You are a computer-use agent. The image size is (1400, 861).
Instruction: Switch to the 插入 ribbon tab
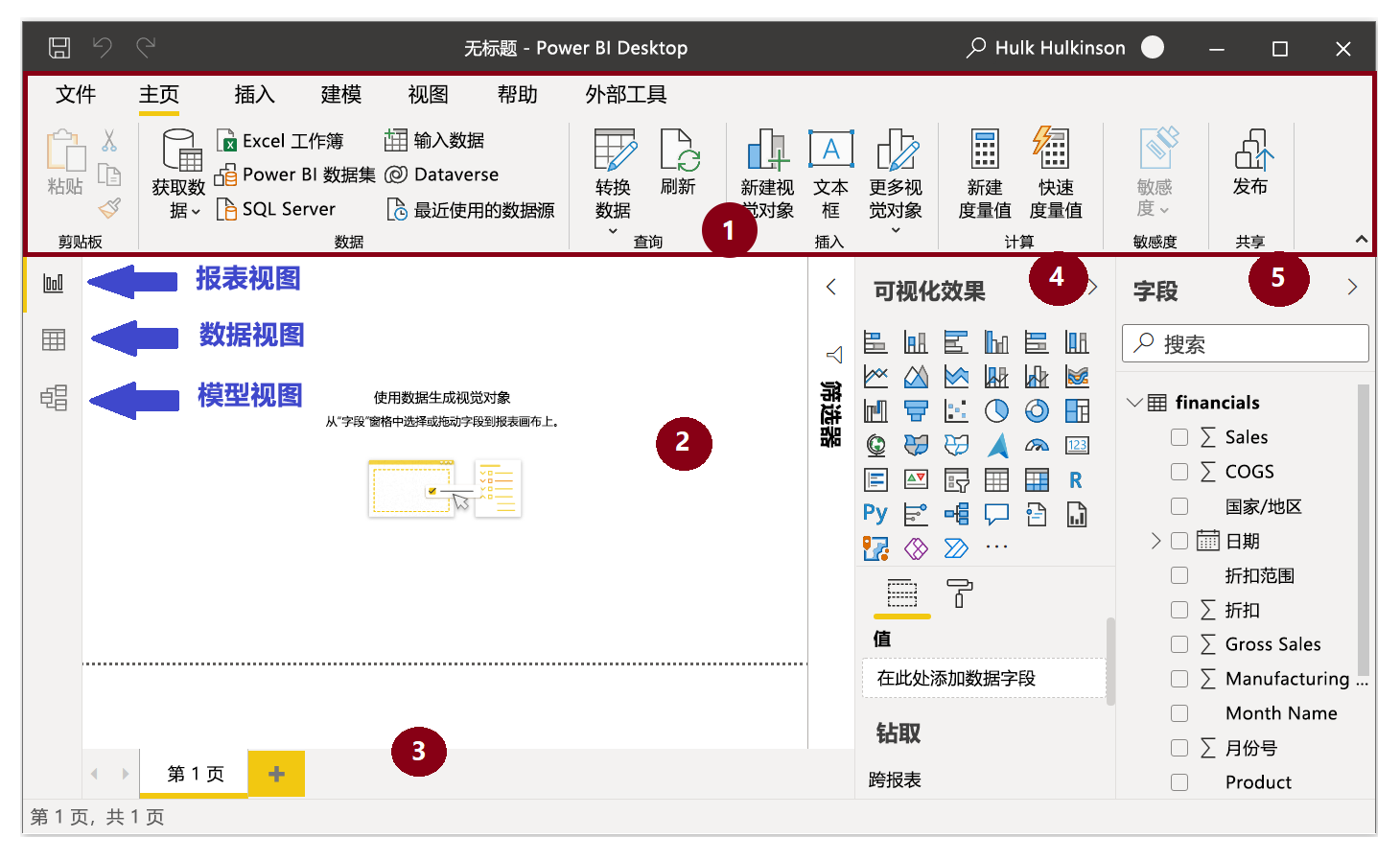tap(254, 94)
